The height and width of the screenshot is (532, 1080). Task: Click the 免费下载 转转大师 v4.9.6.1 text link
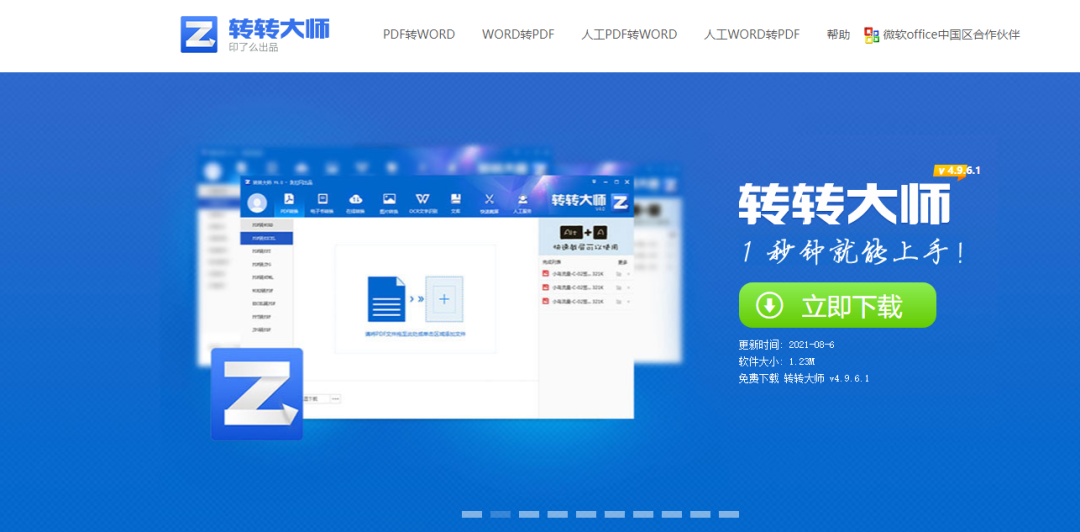(x=803, y=379)
